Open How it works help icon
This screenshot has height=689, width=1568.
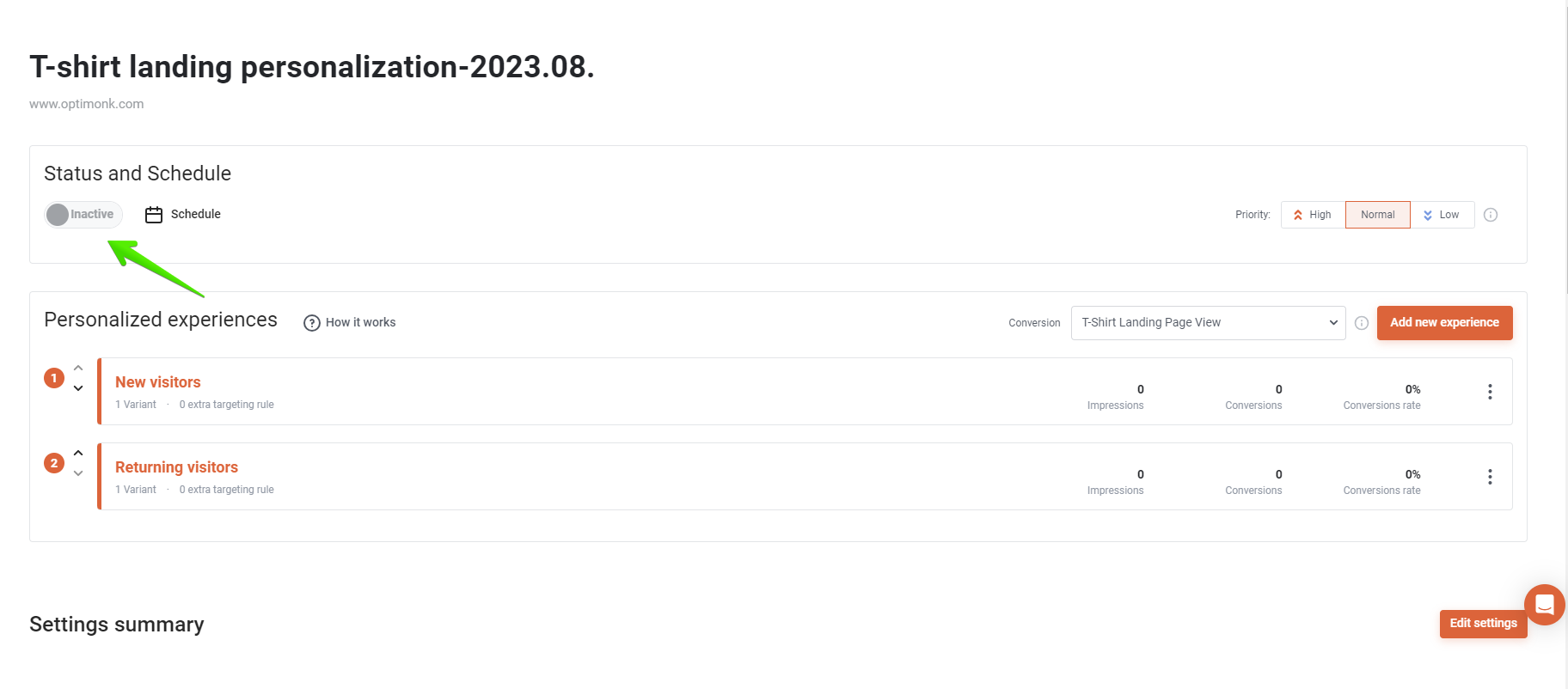point(312,323)
